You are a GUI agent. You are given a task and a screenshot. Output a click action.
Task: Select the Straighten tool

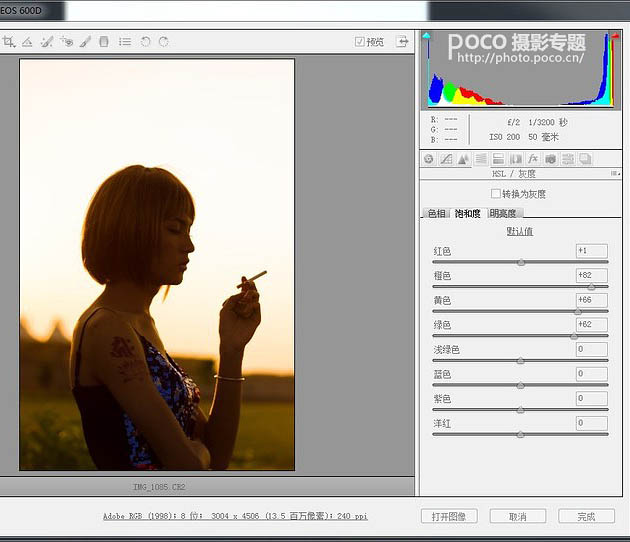click(x=27, y=42)
